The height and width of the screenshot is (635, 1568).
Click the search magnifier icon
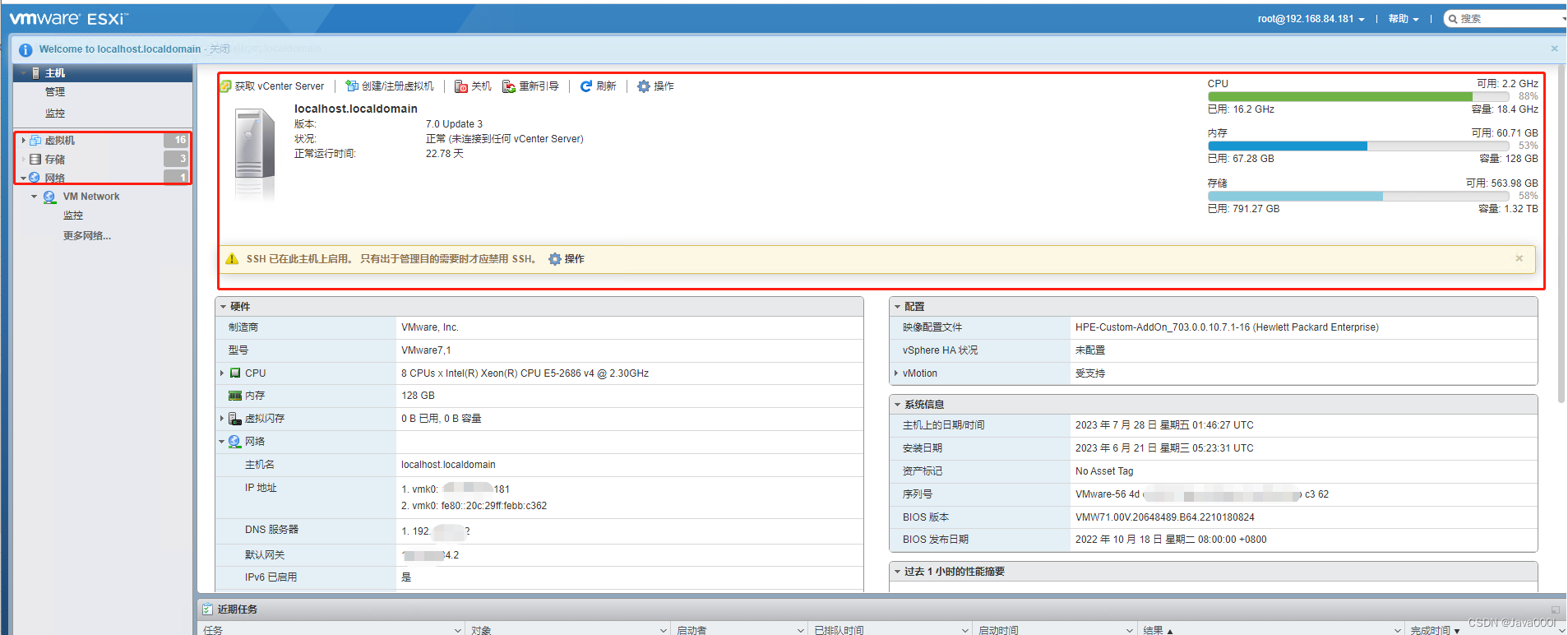click(x=1454, y=19)
